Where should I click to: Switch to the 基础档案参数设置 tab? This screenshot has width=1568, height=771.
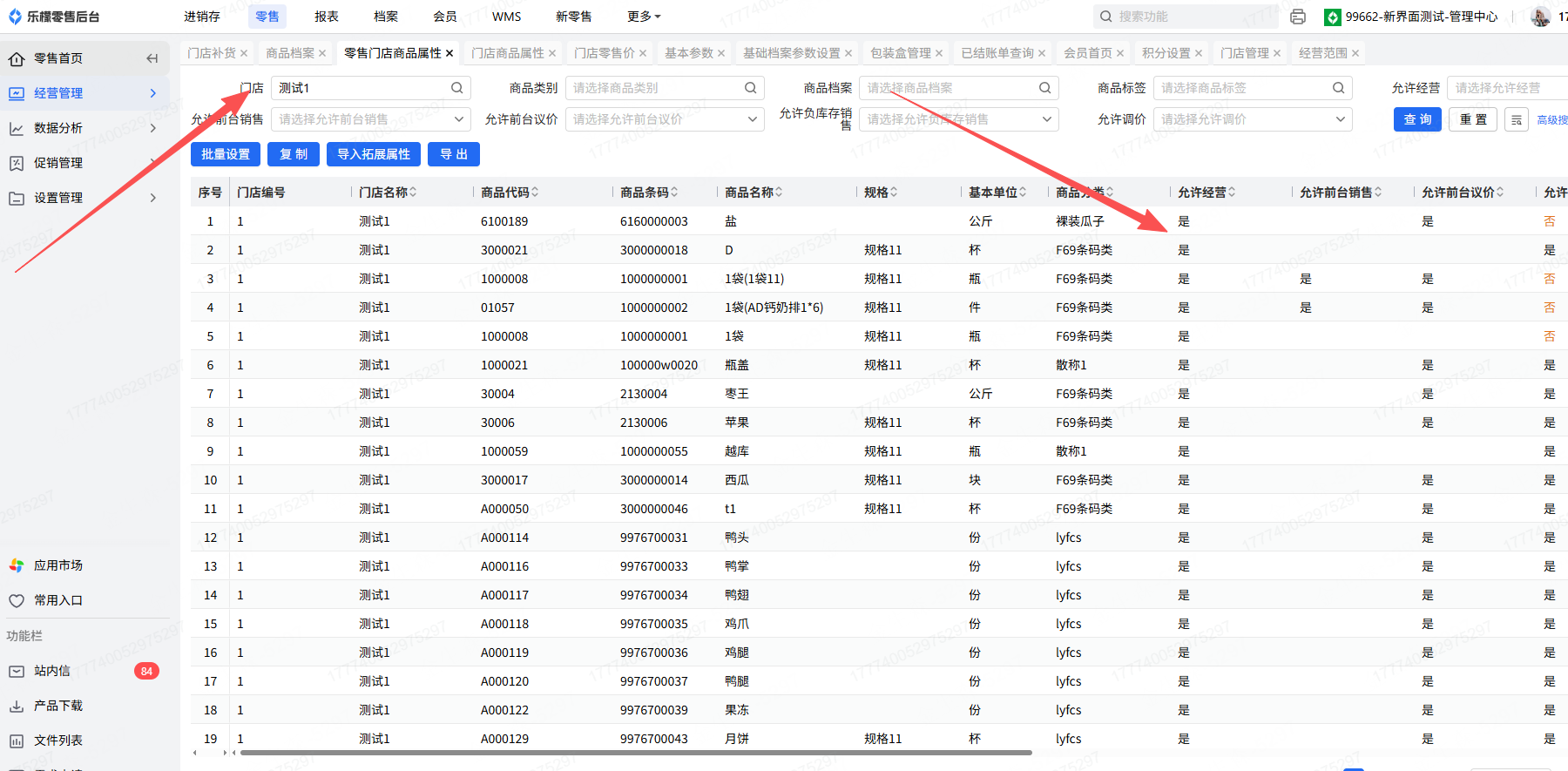792,53
